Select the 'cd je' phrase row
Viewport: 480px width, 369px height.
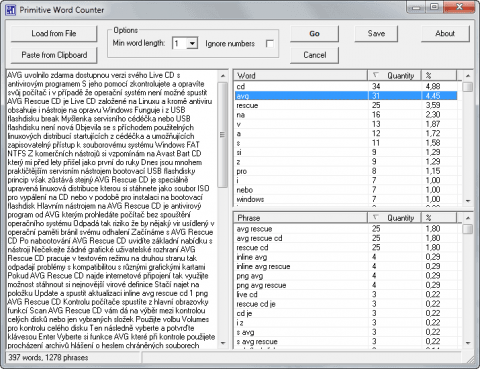(346, 313)
